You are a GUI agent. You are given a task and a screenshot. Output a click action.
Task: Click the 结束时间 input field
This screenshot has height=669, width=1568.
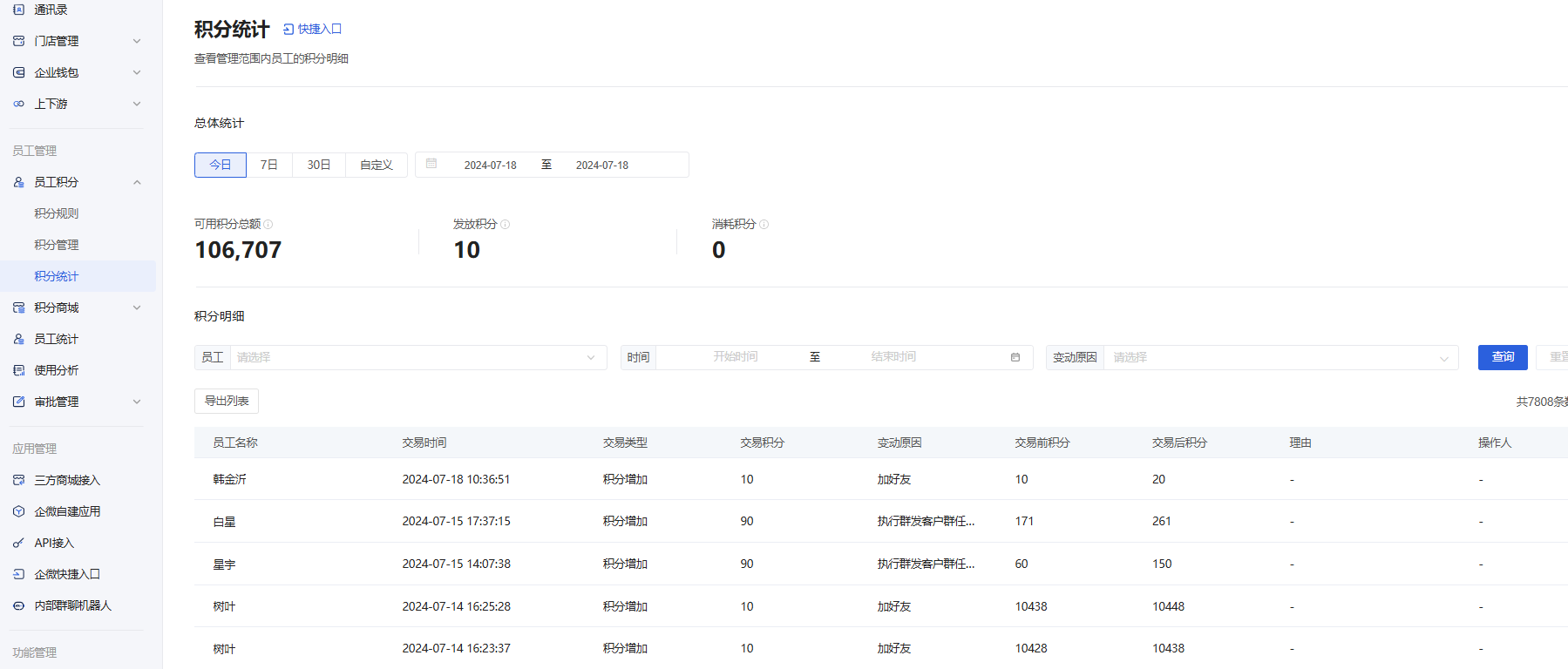point(893,357)
